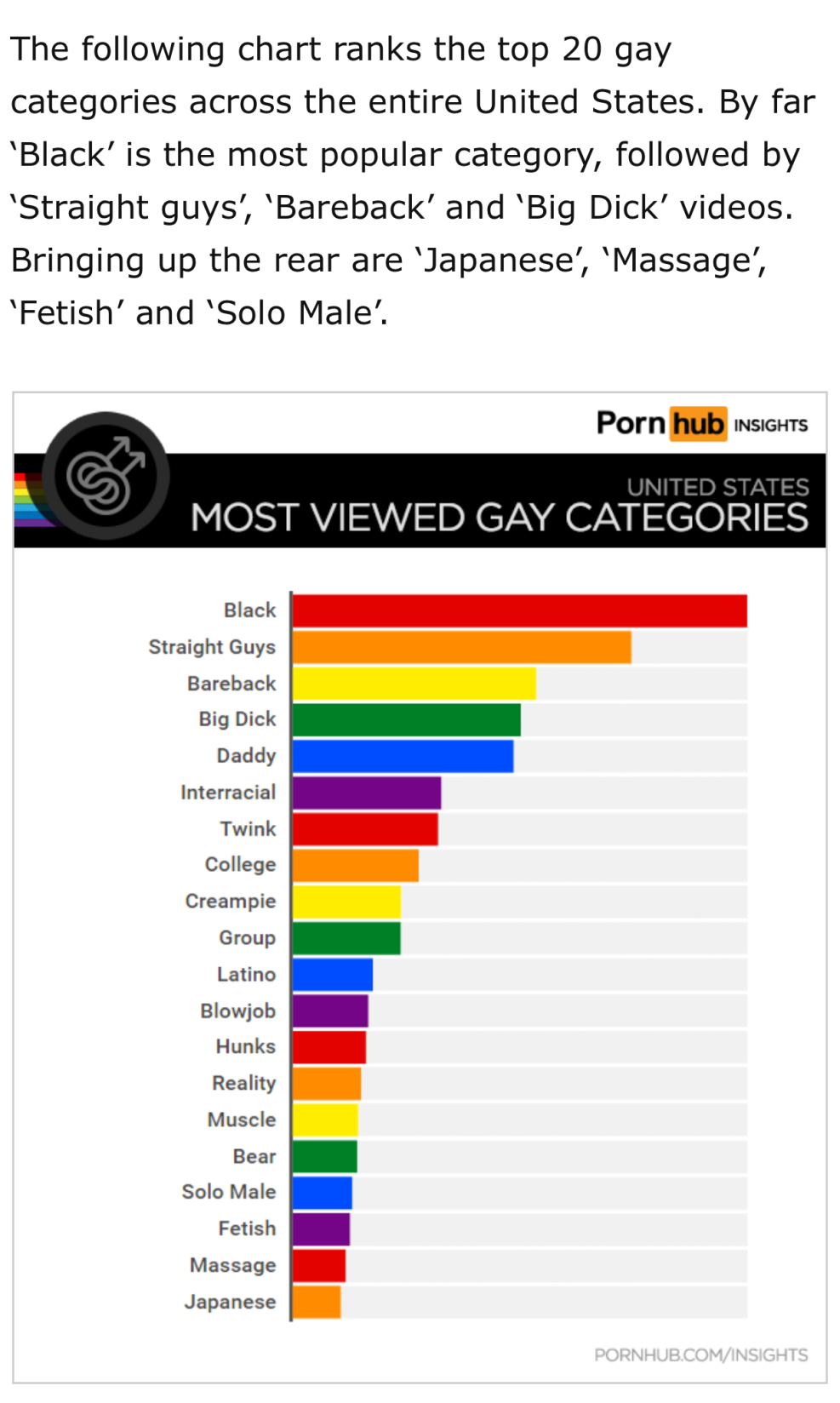Click the 'Creampie' category label
The image size is (840, 1403).
[x=230, y=901]
